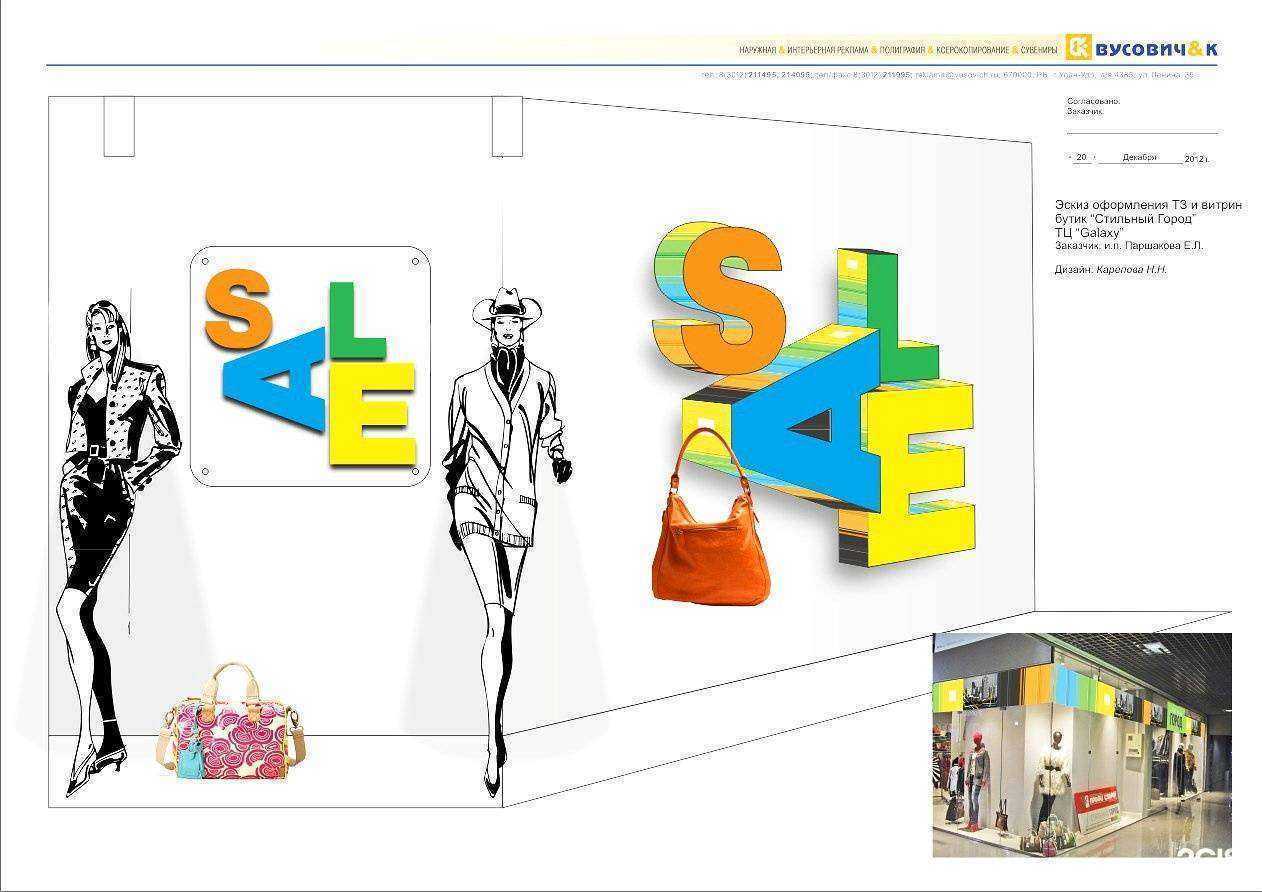Select the orange letter S on flat sign

pos(238,308)
